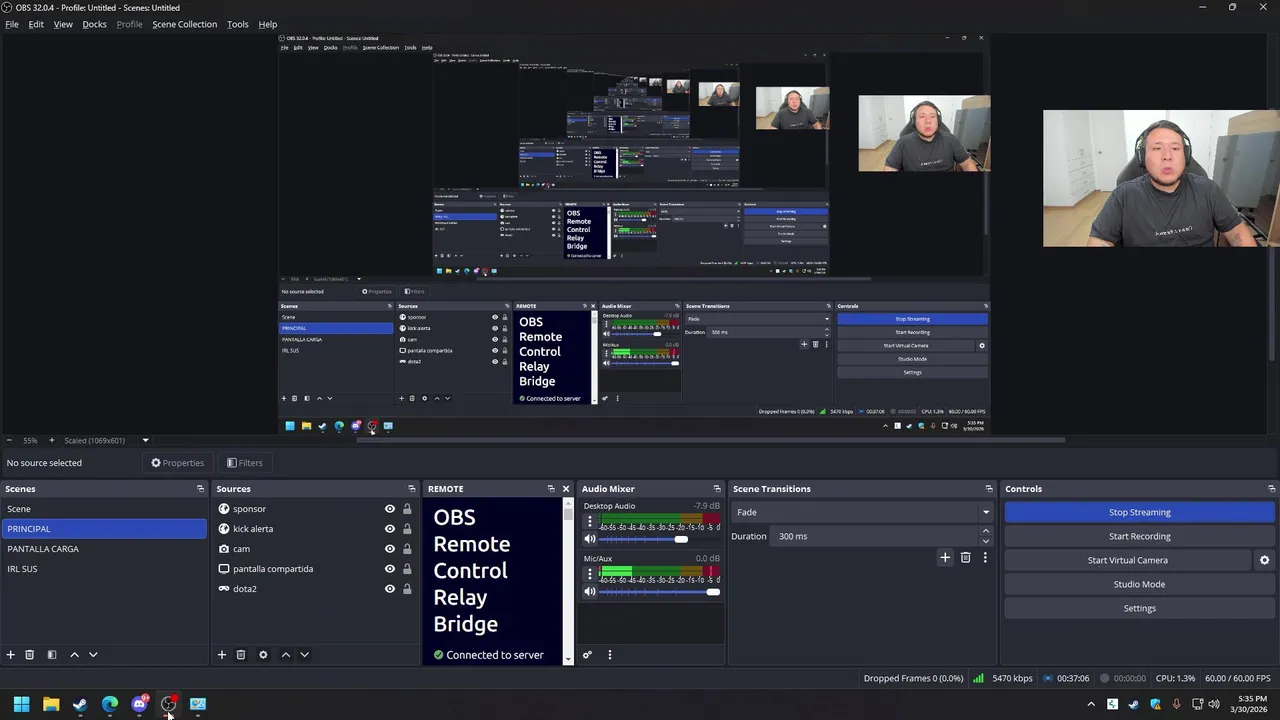Click the tray volume speaker icon
This screenshot has height=720, width=1280.
click(1214, 704)
